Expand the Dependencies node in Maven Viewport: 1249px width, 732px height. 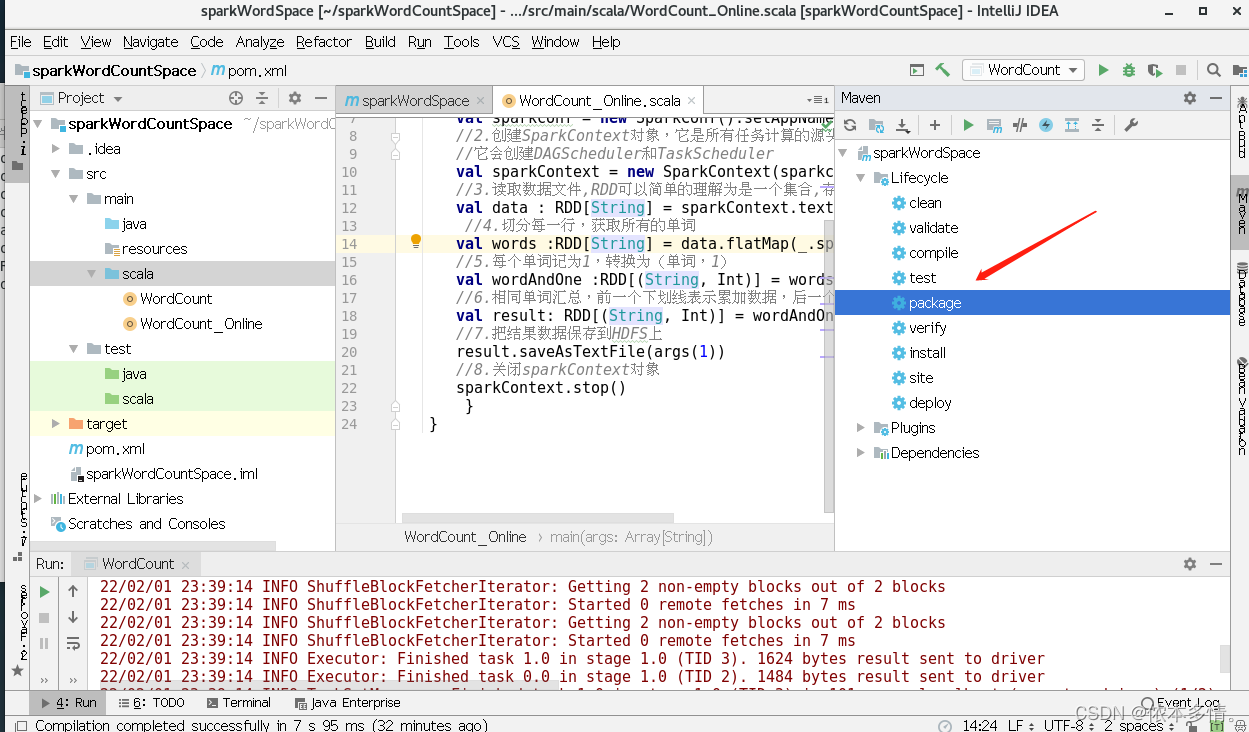(861, 453)
